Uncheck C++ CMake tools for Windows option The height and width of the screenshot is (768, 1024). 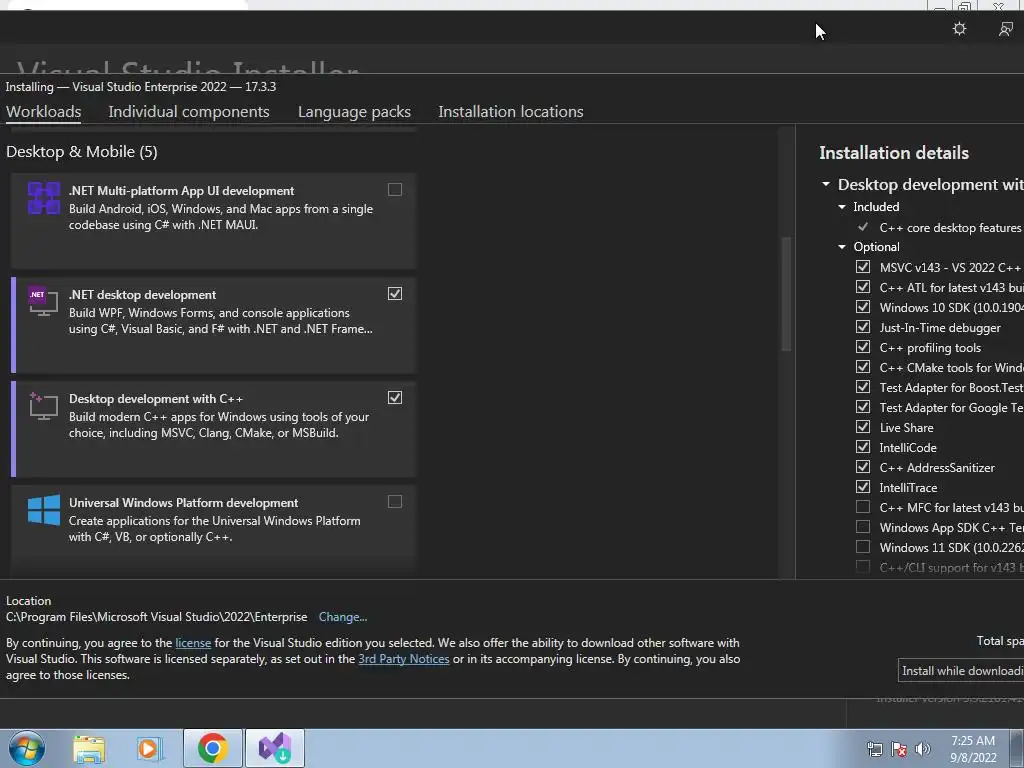pyautogui.click(x=863, y=366)
